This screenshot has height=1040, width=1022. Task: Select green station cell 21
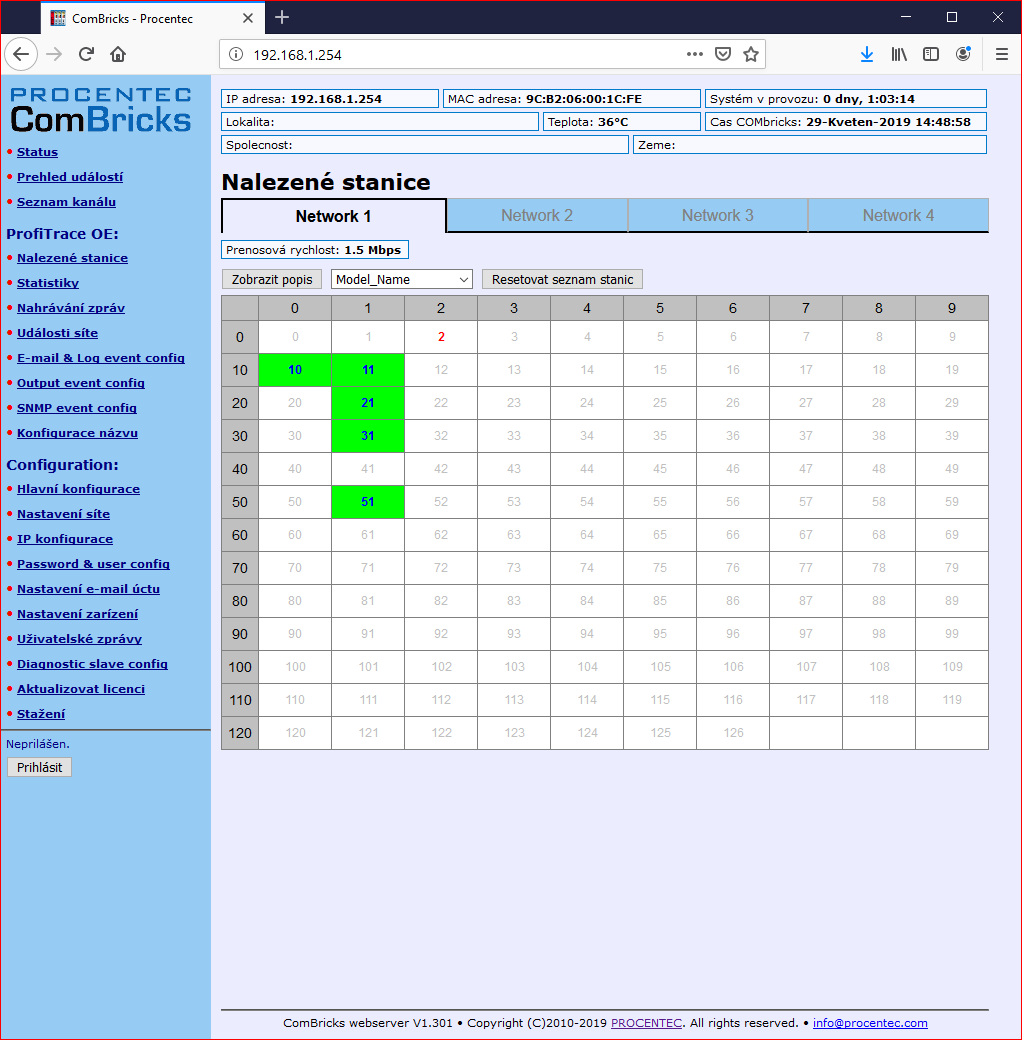[x=368, y=403]
